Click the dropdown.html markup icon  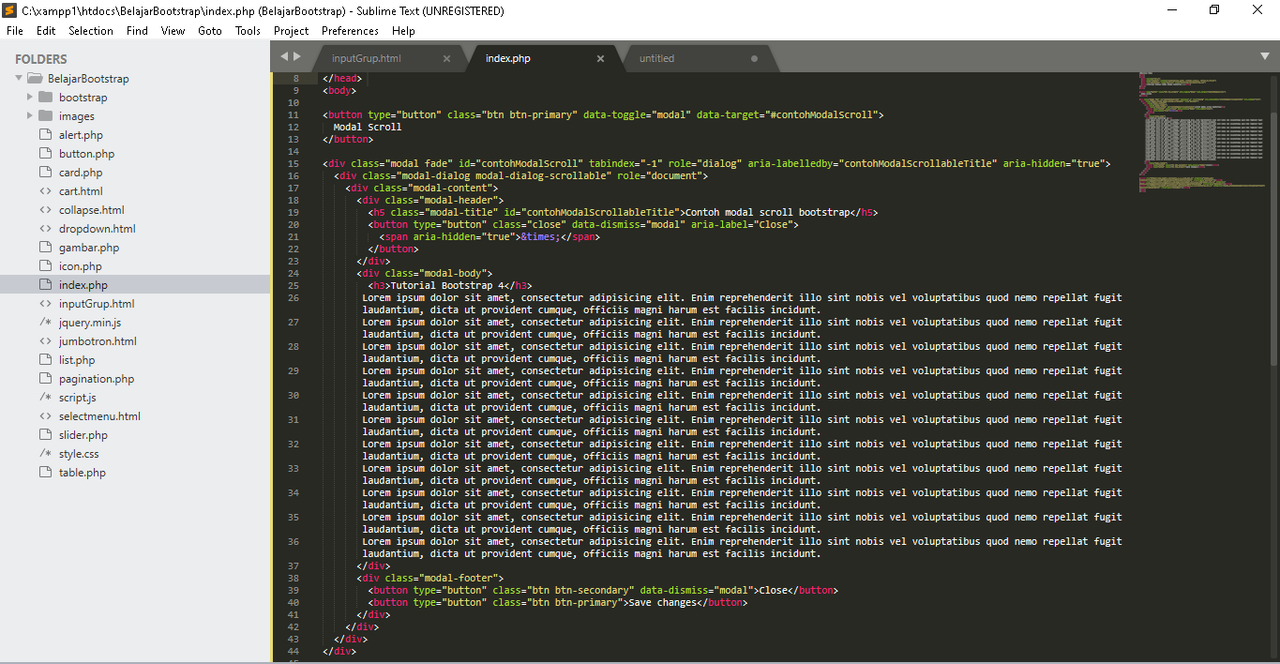coord(45,229)
